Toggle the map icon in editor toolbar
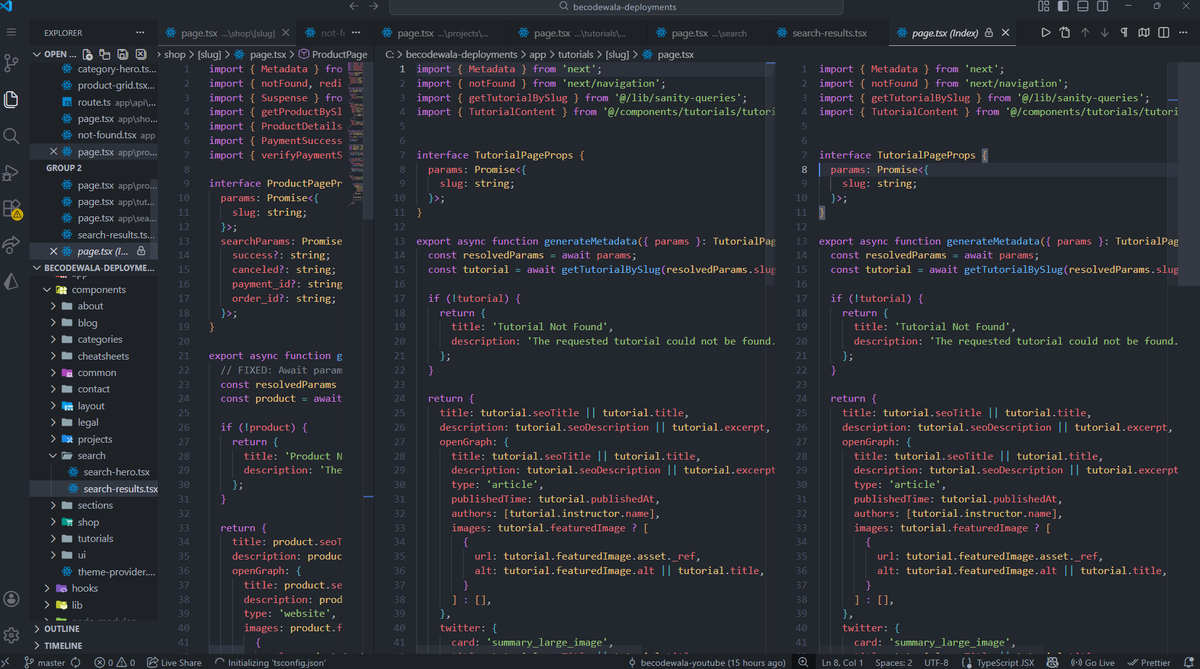The image size is (1200, 669). point(1144,33)
